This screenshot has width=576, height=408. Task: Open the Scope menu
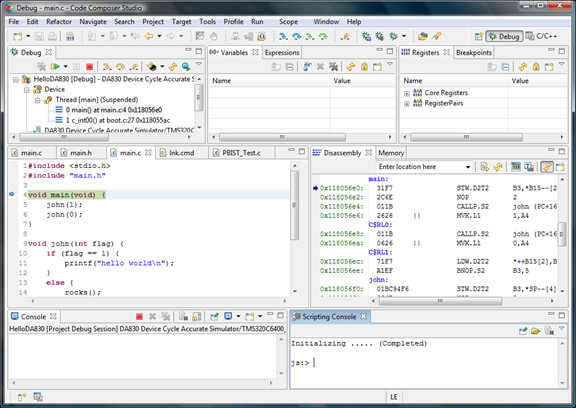288,22
